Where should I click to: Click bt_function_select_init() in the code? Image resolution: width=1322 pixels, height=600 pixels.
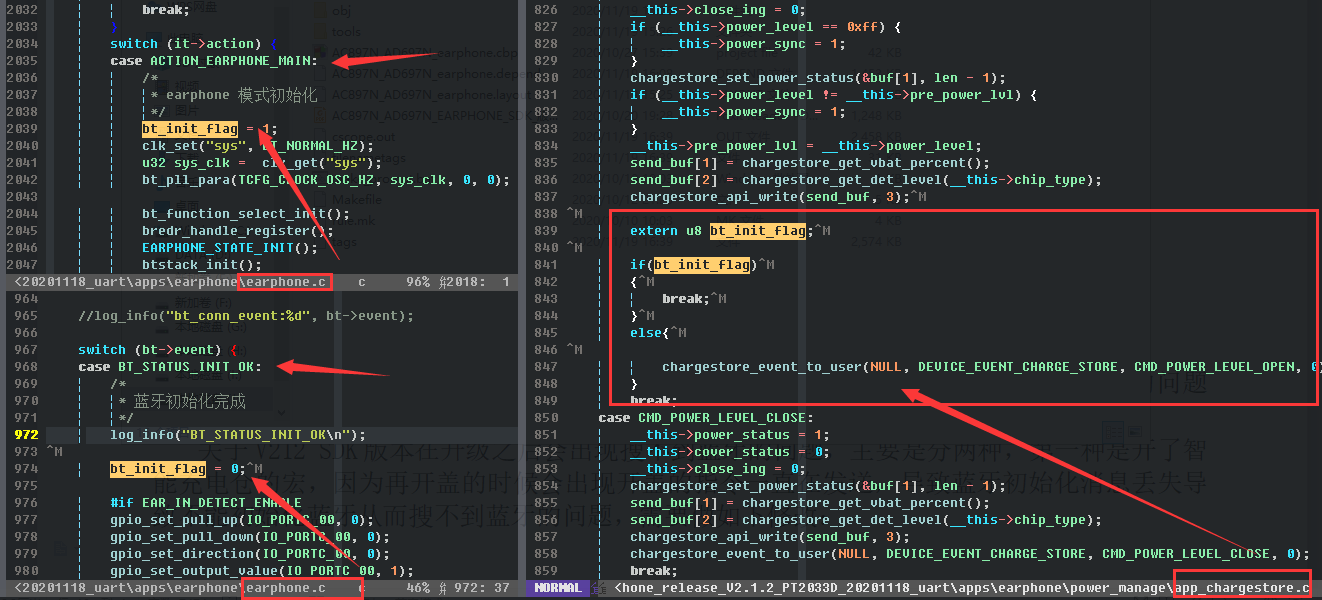pos(246,214)
